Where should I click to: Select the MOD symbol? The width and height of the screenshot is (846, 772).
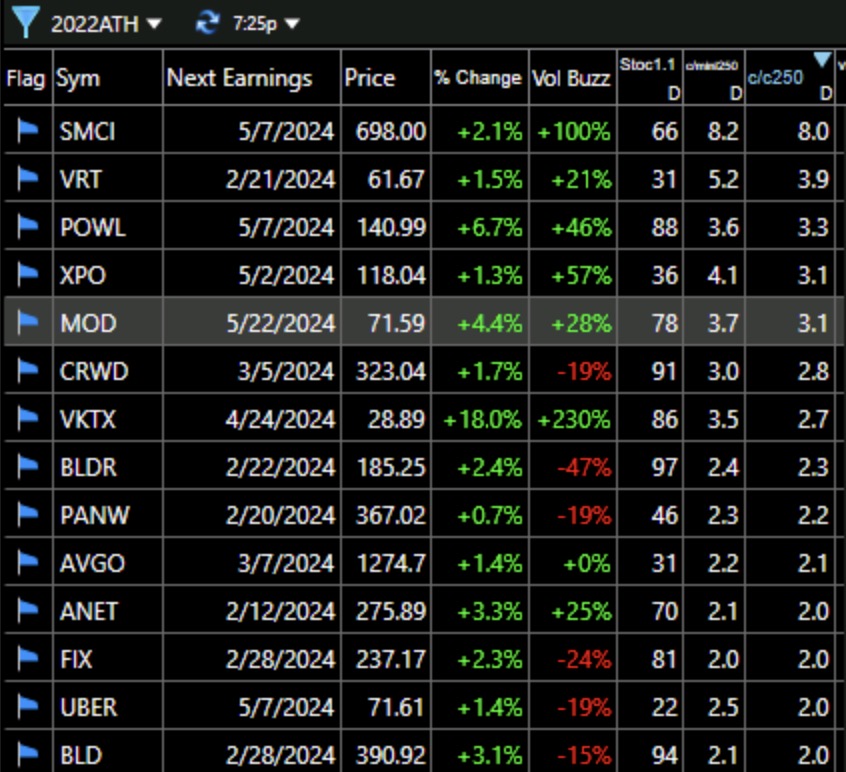[x=88, y=324]
